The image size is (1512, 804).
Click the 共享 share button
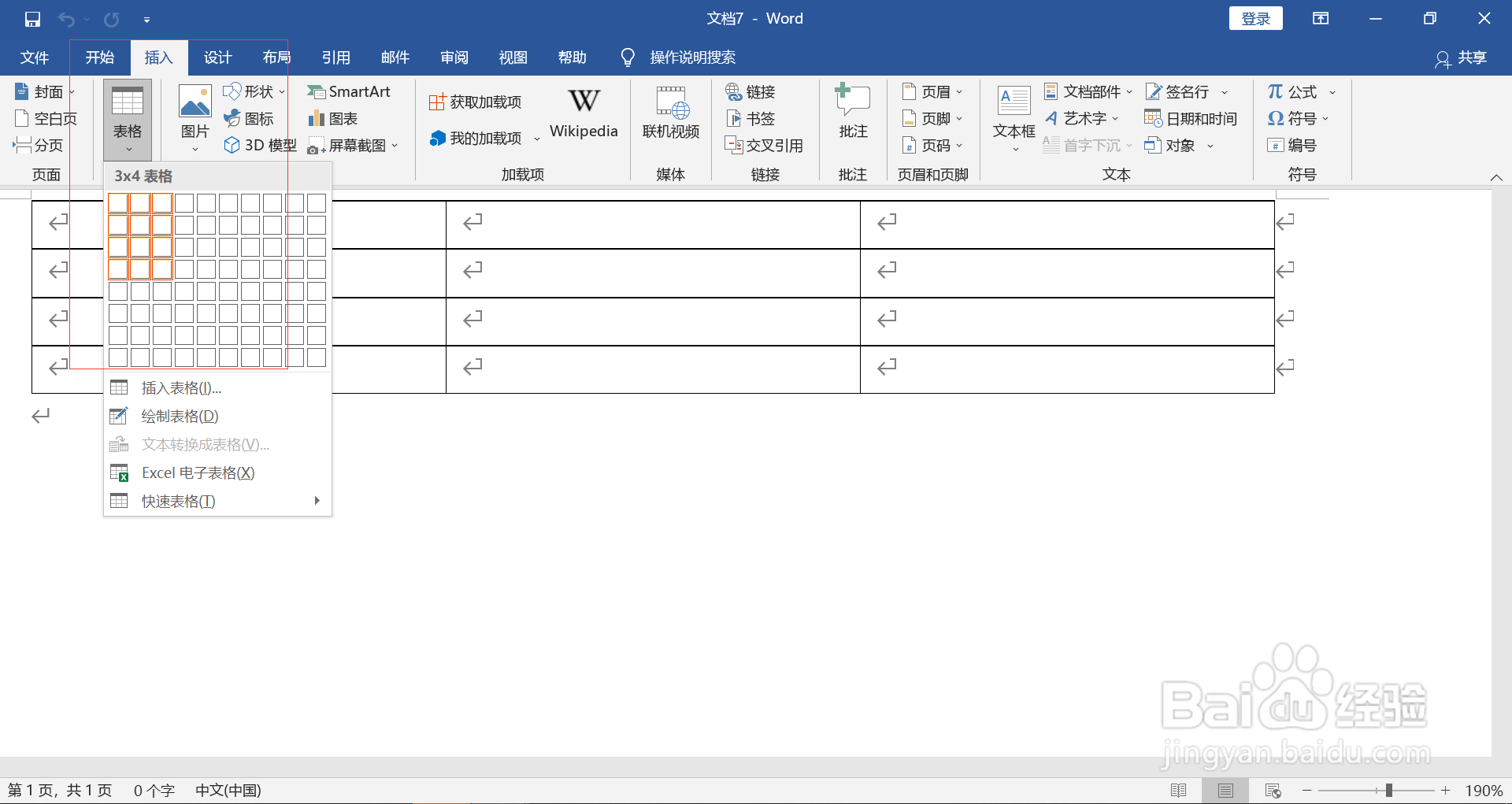pyautogui.click(x=1462, y=57)
